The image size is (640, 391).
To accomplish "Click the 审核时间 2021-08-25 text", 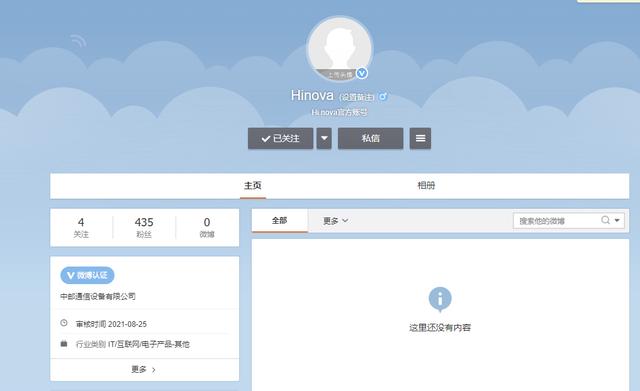I will click(x=111, y=324).
